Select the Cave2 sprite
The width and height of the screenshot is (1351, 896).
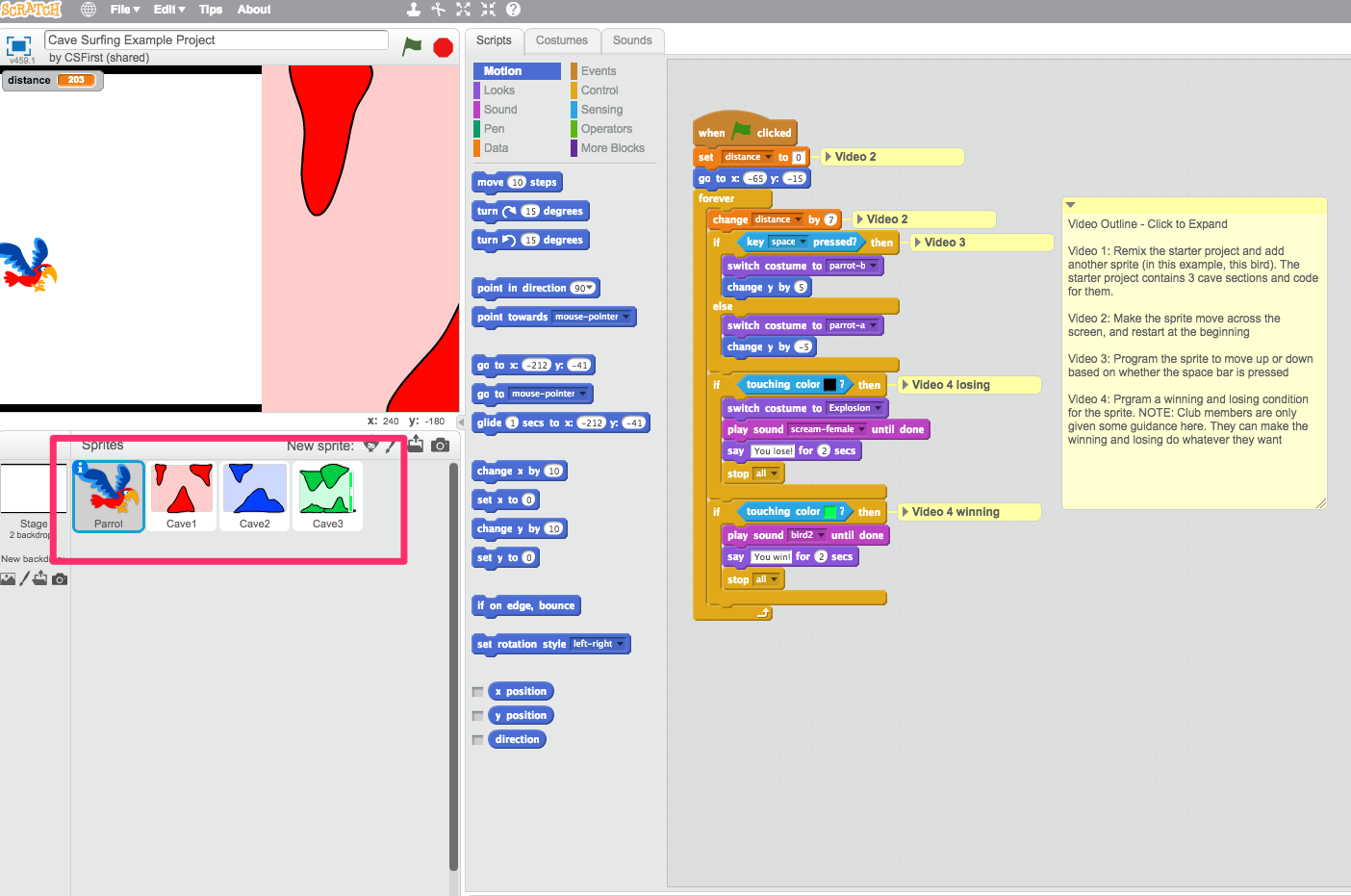click(x=255, y=496)
